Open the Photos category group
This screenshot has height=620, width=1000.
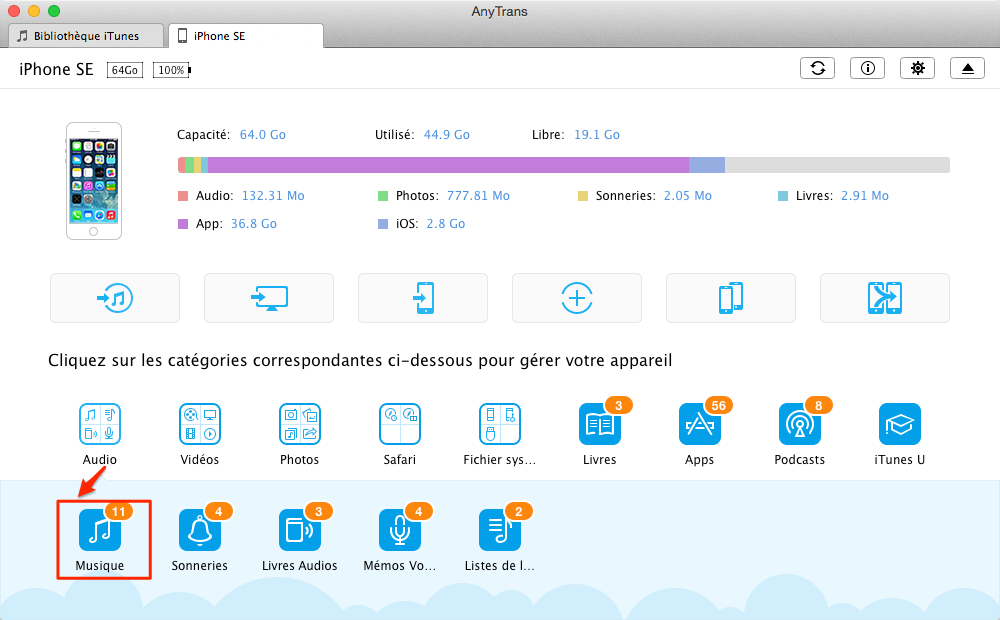coord(300,424)
